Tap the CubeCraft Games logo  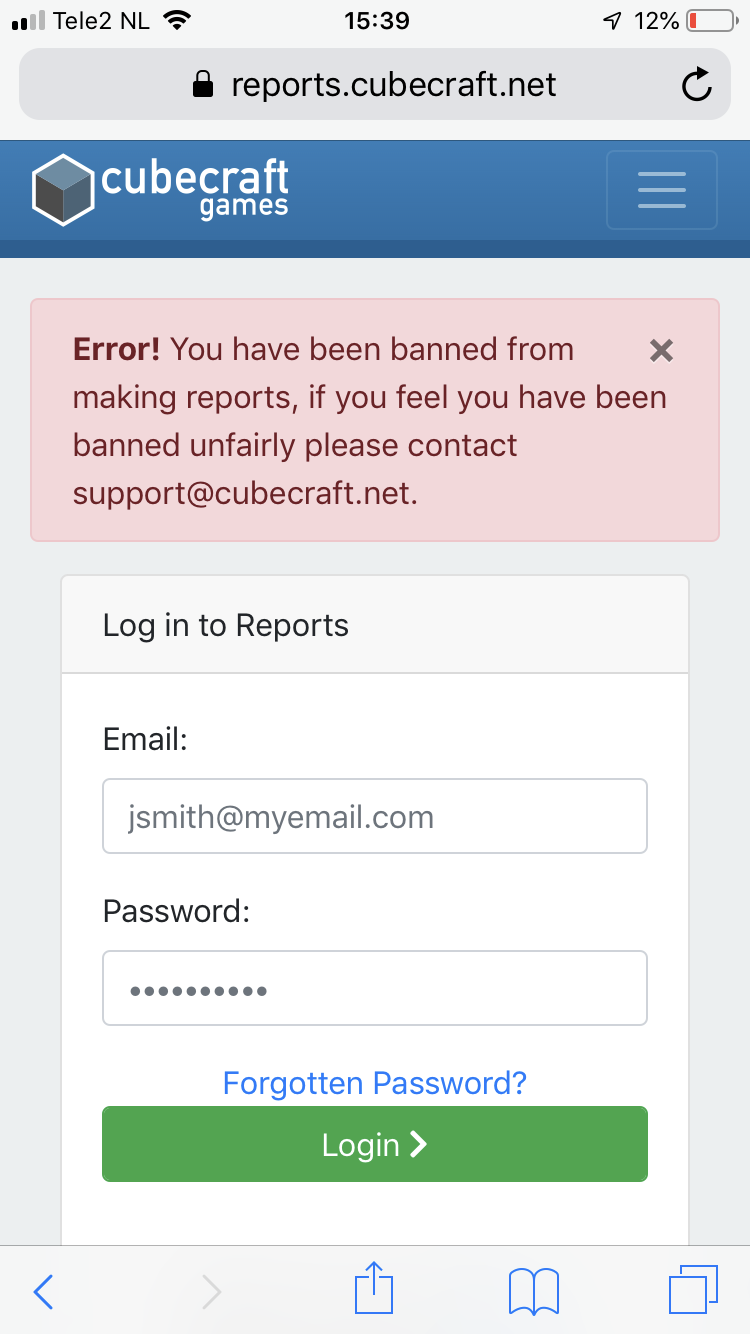pos(160,189)
